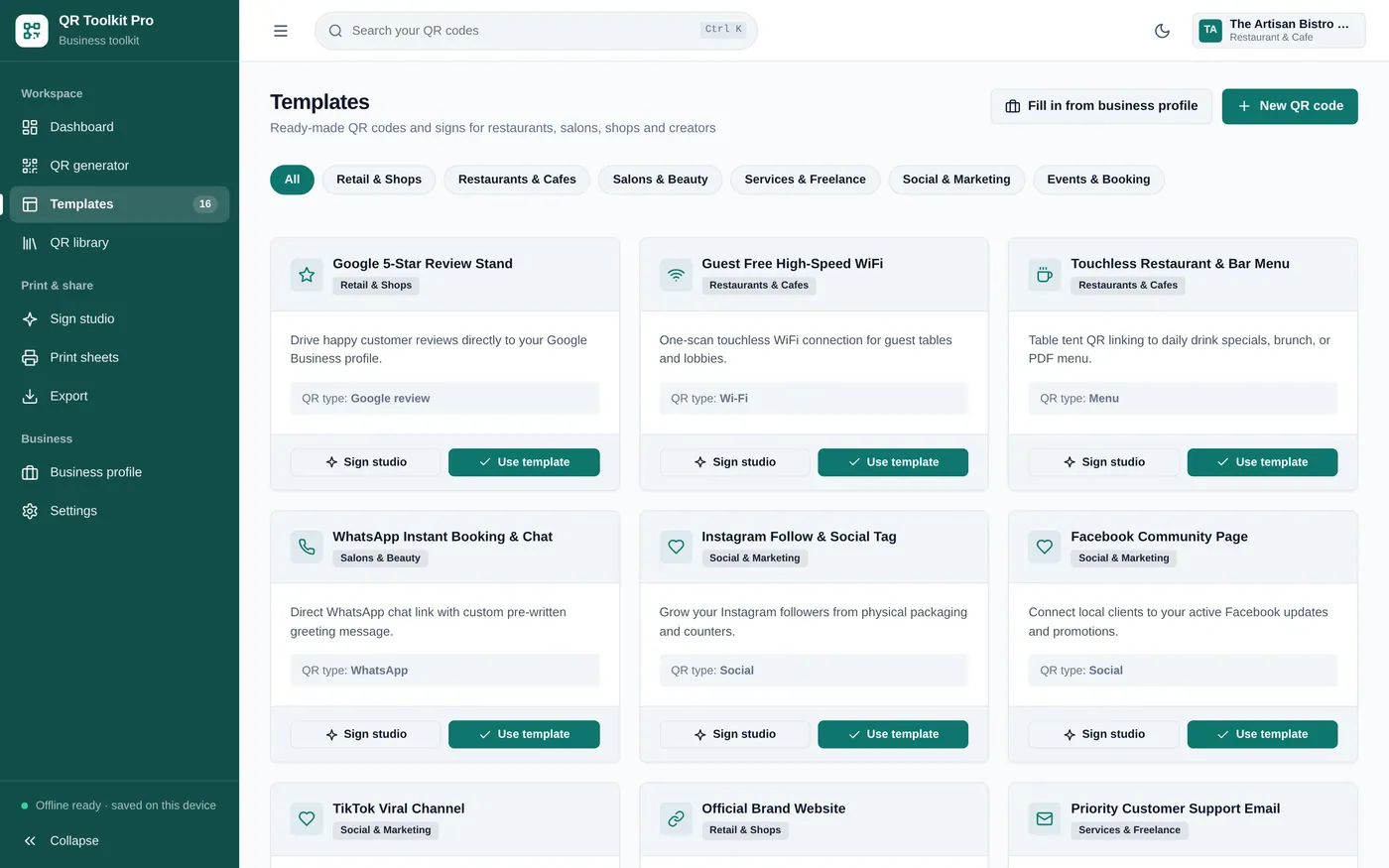Click the Offline ready status text
Screen dimensions: 1389x868
click(x=126, y=806)
